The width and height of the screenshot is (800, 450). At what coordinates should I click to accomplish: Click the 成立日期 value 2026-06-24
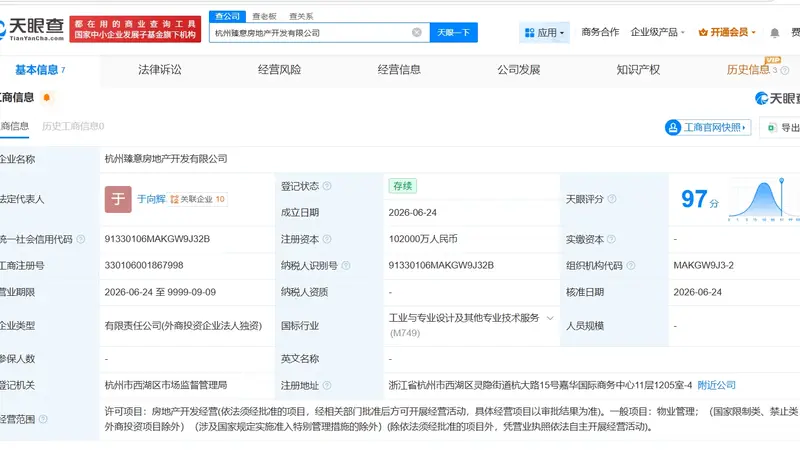[412, 213]
